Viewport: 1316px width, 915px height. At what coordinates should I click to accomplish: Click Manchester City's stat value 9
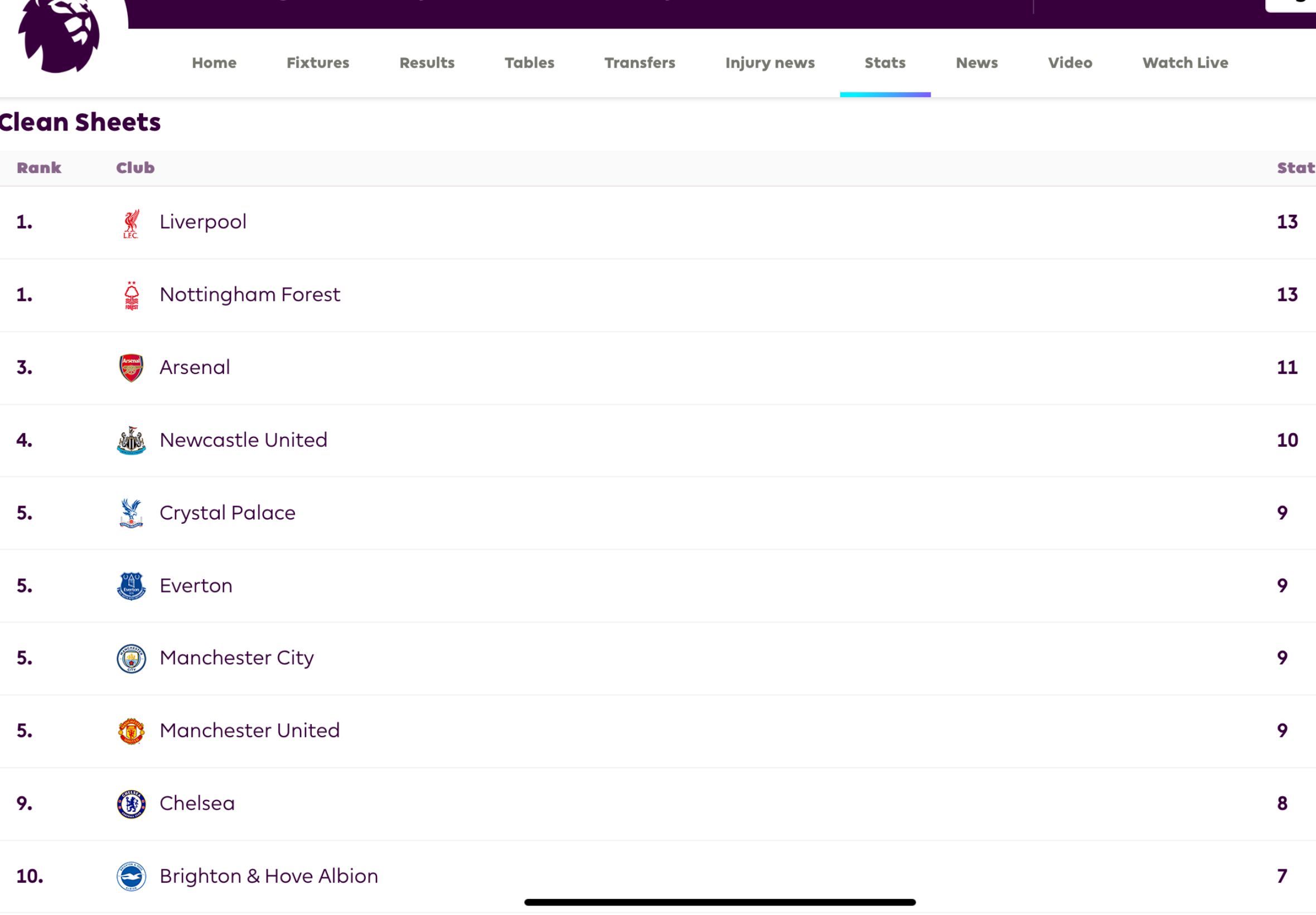1282,658
